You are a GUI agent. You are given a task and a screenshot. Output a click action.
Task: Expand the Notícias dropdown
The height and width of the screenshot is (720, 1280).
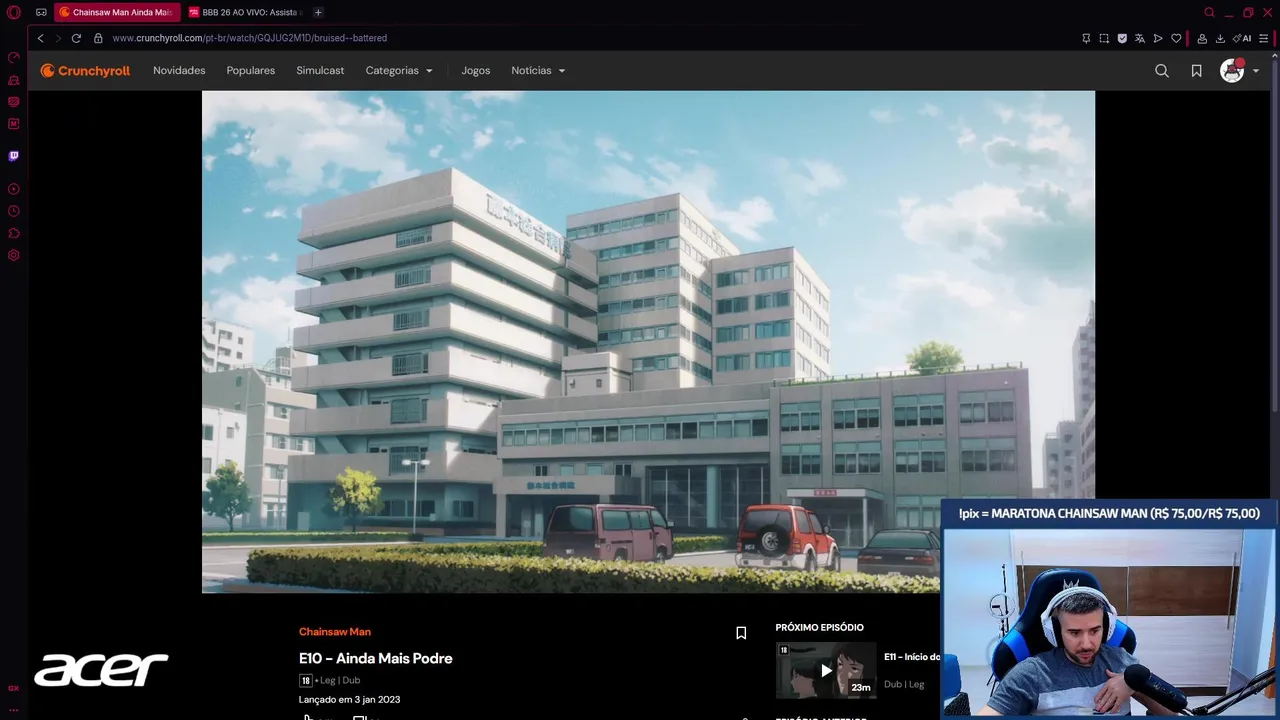[538, 71]
